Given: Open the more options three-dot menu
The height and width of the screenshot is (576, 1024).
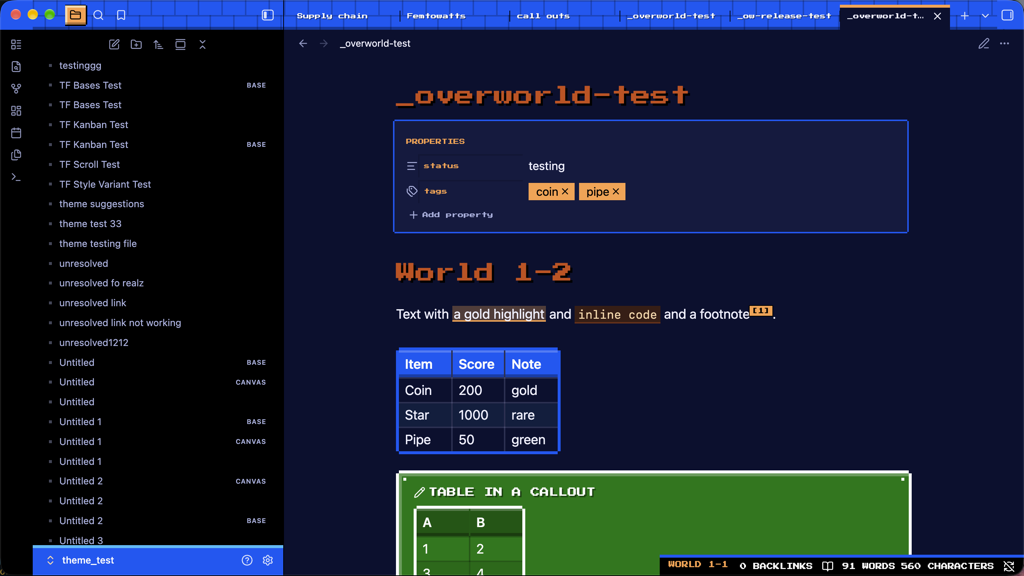Looking at the screenshot, I should point(1004,44).
